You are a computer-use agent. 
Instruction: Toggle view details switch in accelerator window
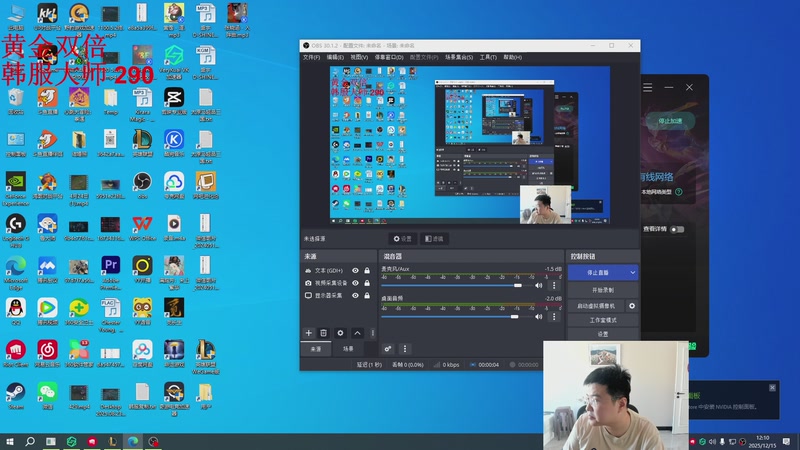click(x=677, y=229)
